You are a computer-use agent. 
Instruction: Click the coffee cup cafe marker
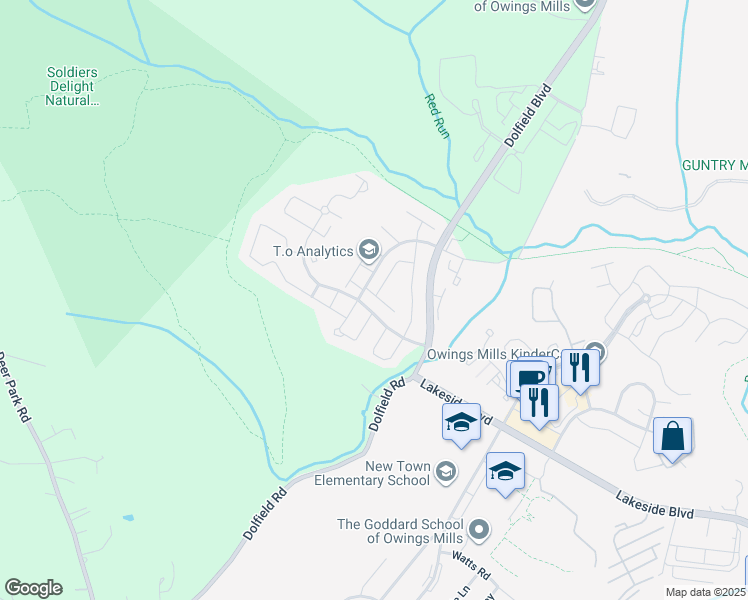pos(530,378)
